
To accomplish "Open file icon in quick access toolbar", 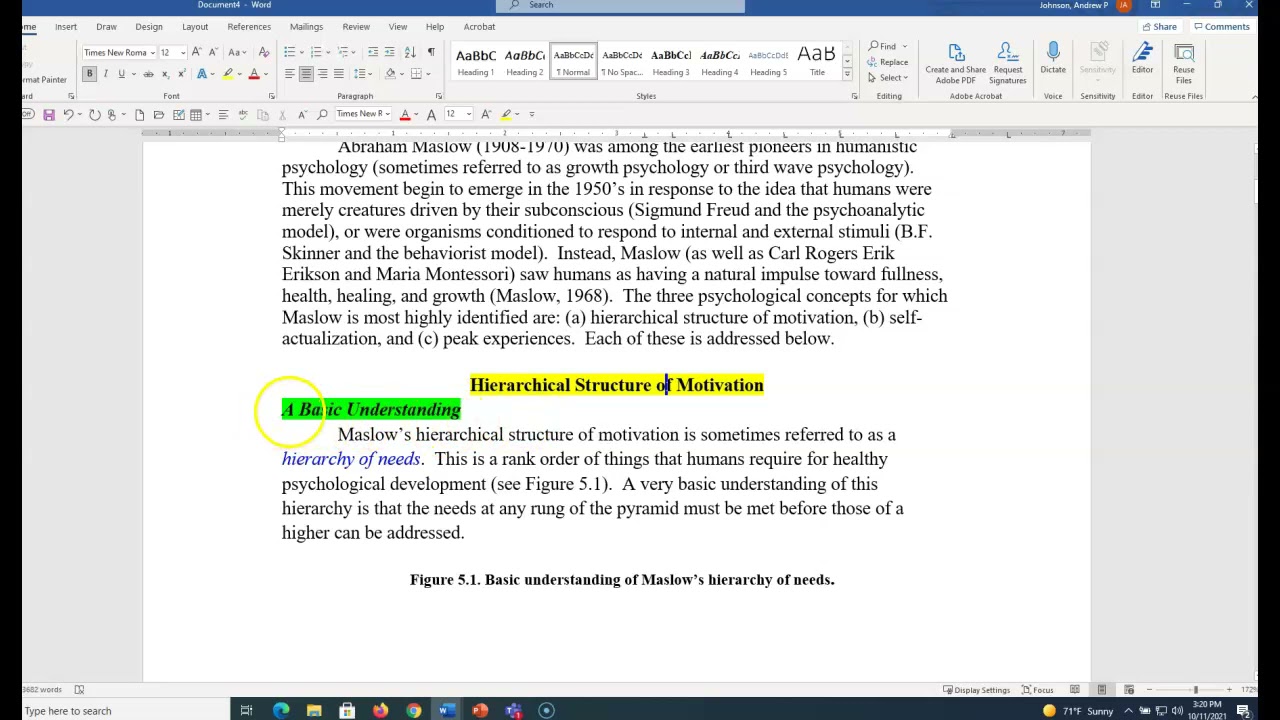I will pyautogui.click(x=158, y=115).
